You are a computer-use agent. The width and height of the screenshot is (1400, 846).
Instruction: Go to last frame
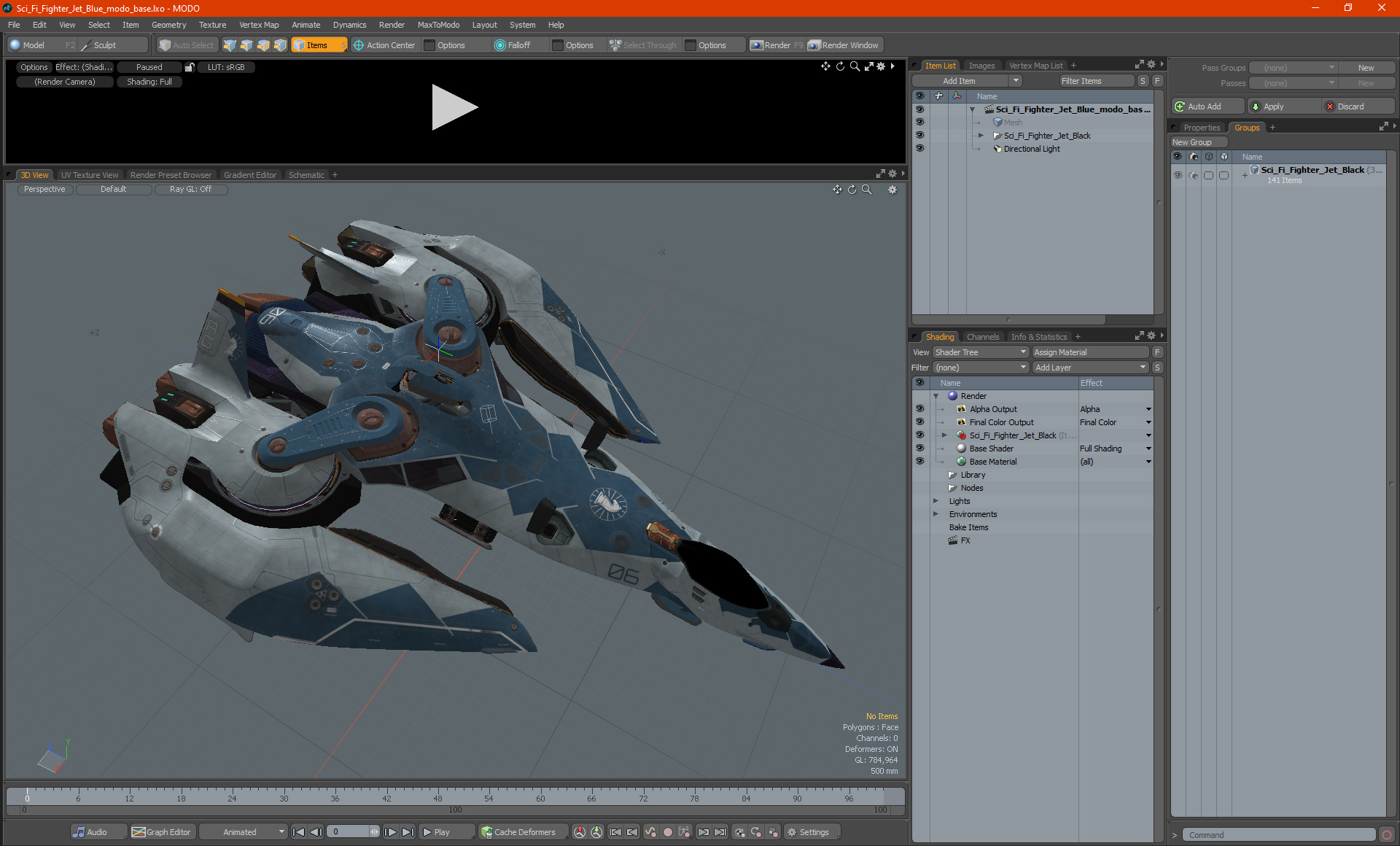pos(408,832)
